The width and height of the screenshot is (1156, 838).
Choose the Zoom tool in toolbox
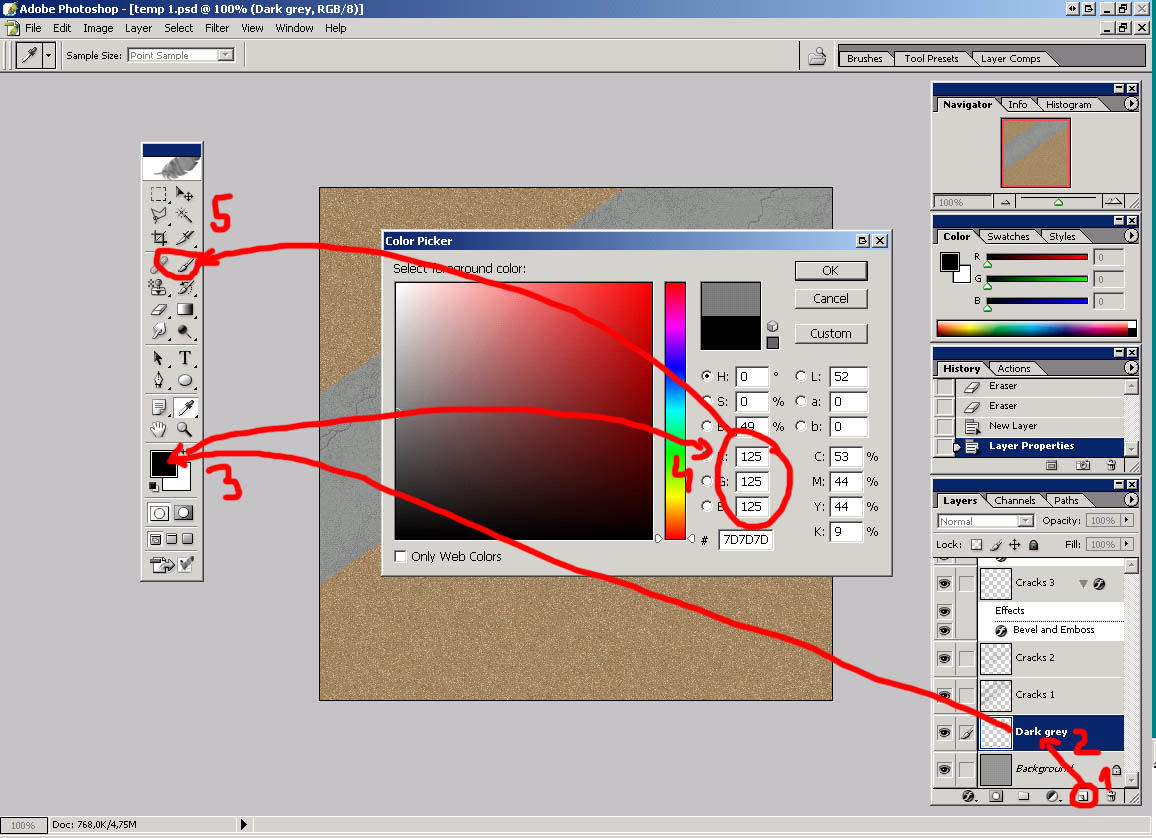point(185,429)
